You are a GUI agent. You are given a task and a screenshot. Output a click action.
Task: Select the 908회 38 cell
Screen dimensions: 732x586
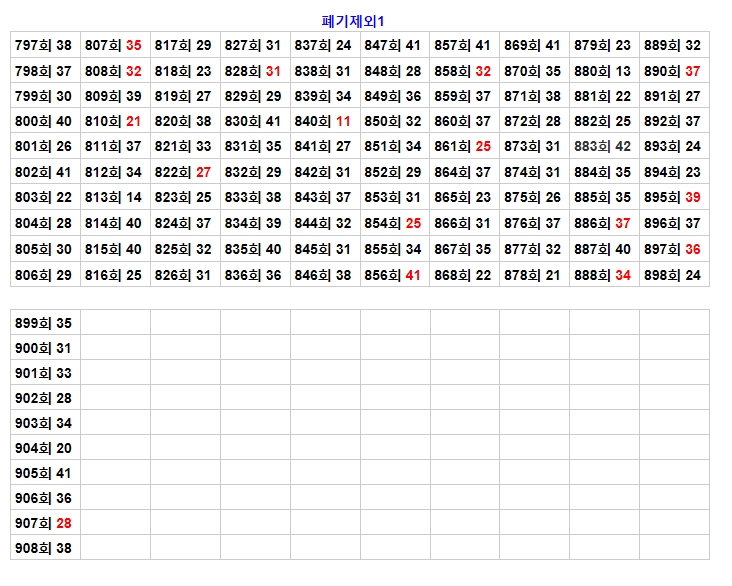(44, 548)
